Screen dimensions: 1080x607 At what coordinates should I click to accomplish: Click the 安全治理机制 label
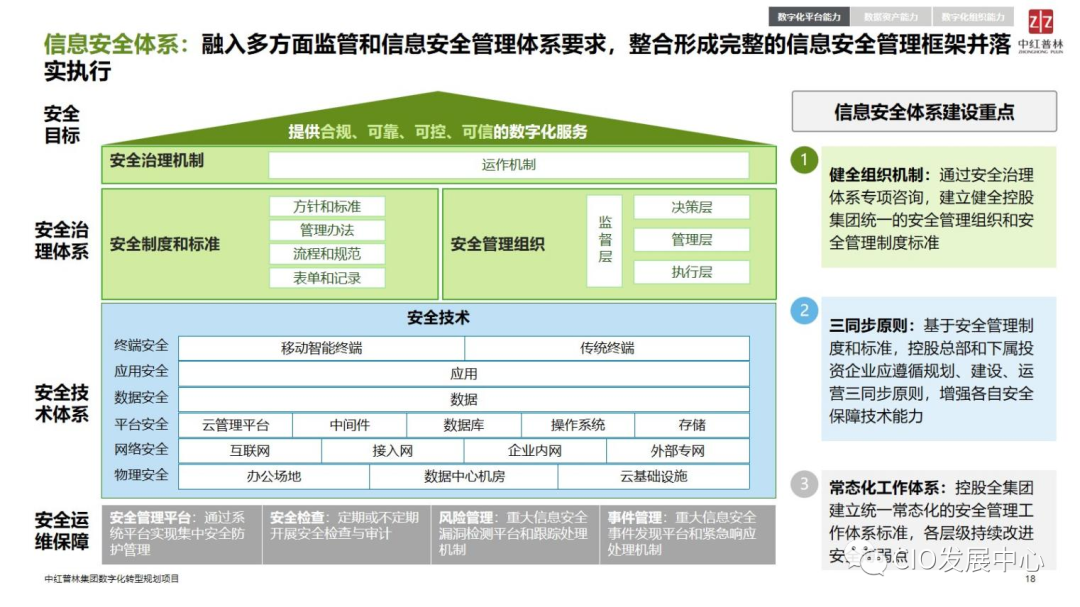pos(157,161)
